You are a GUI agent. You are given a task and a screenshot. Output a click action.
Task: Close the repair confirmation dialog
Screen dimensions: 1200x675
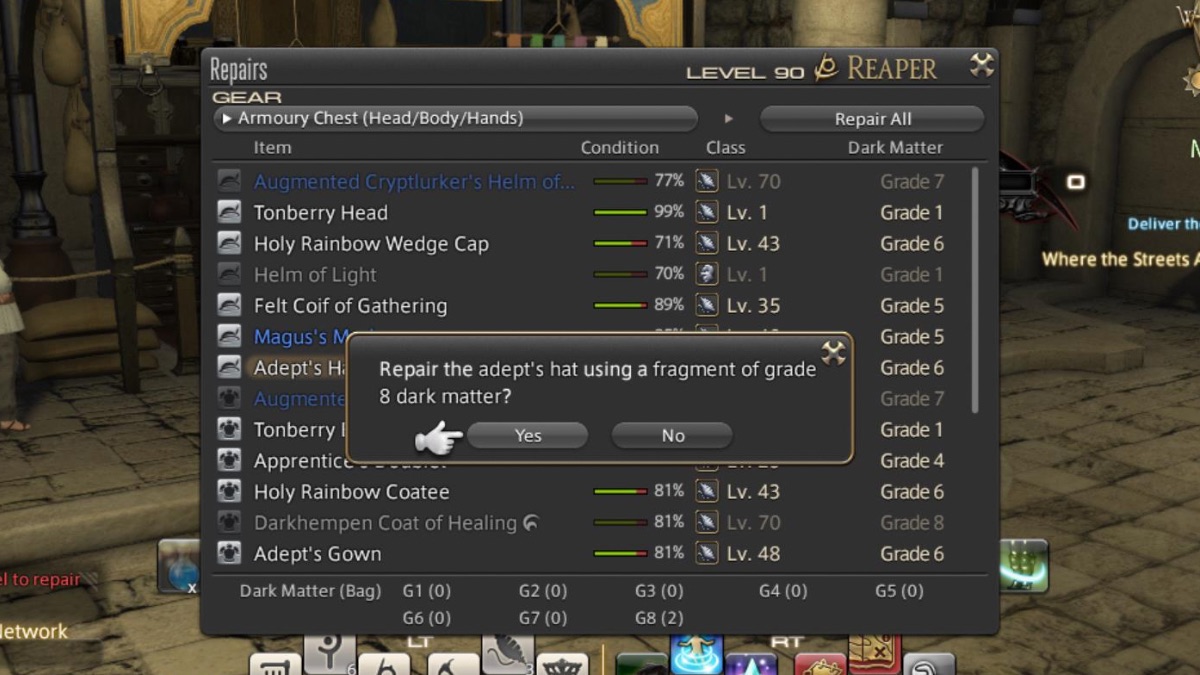pyautogui.click(x=833, y=352)
